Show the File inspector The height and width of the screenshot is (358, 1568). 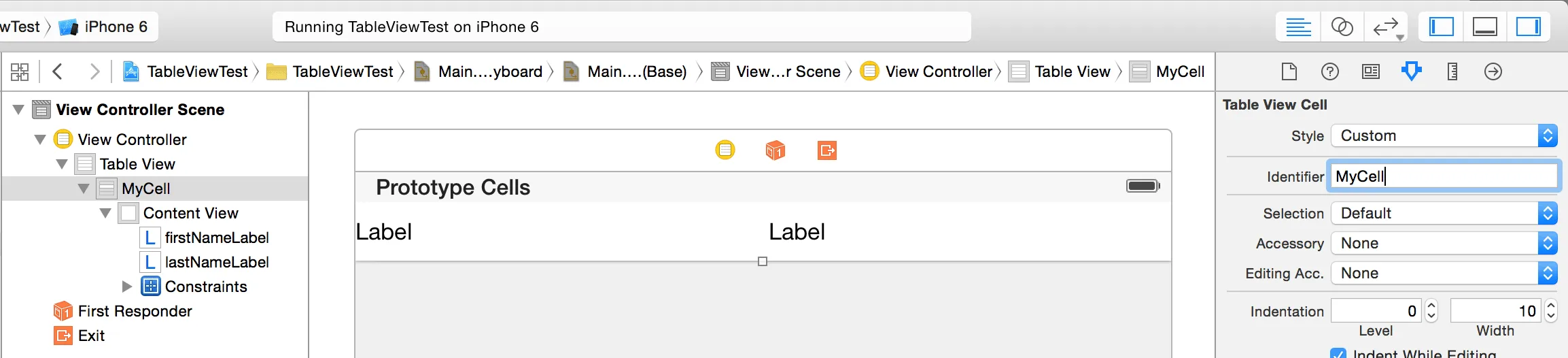(1289, 71)
